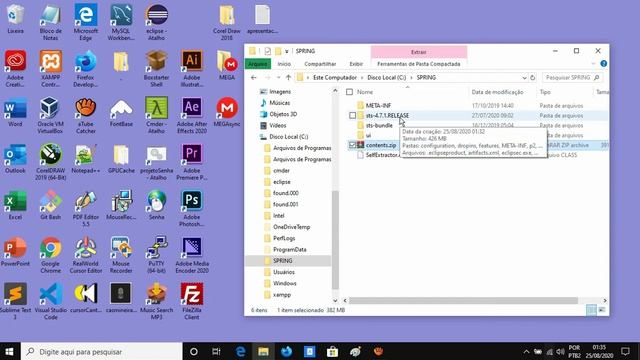Screen dimensions: 640x360
Task: Open the FileZilla Client shortcut
Action: click(x=192, y=302)
